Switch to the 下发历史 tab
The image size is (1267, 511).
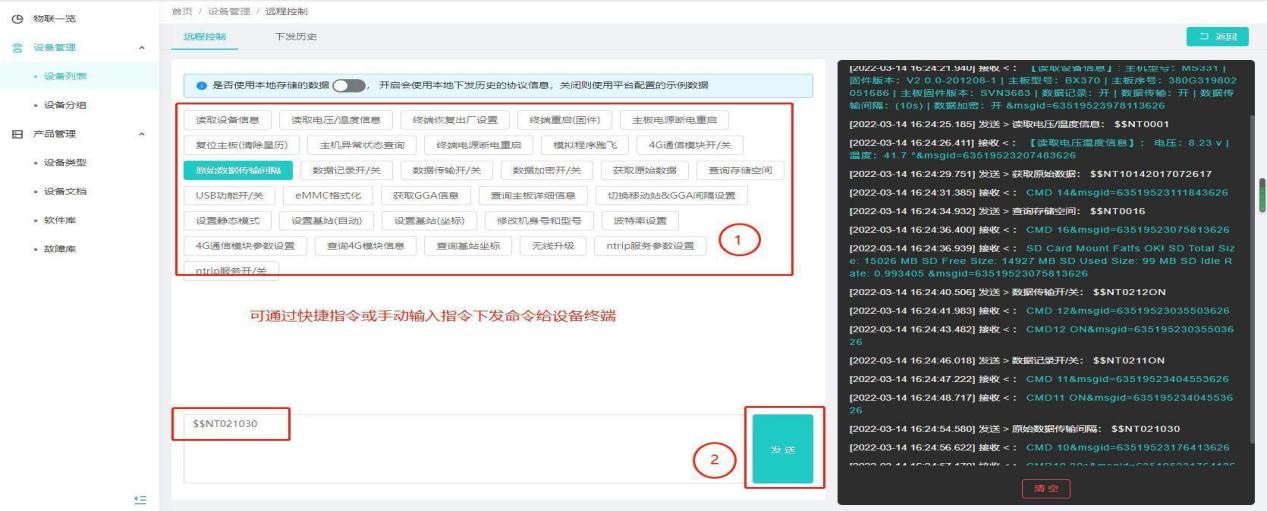pos(295,37)
